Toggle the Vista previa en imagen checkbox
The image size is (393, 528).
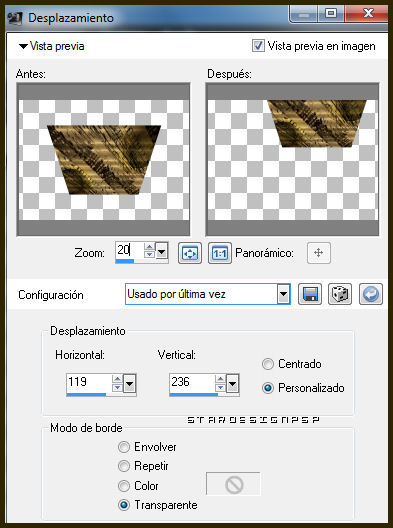pos(258,45)
